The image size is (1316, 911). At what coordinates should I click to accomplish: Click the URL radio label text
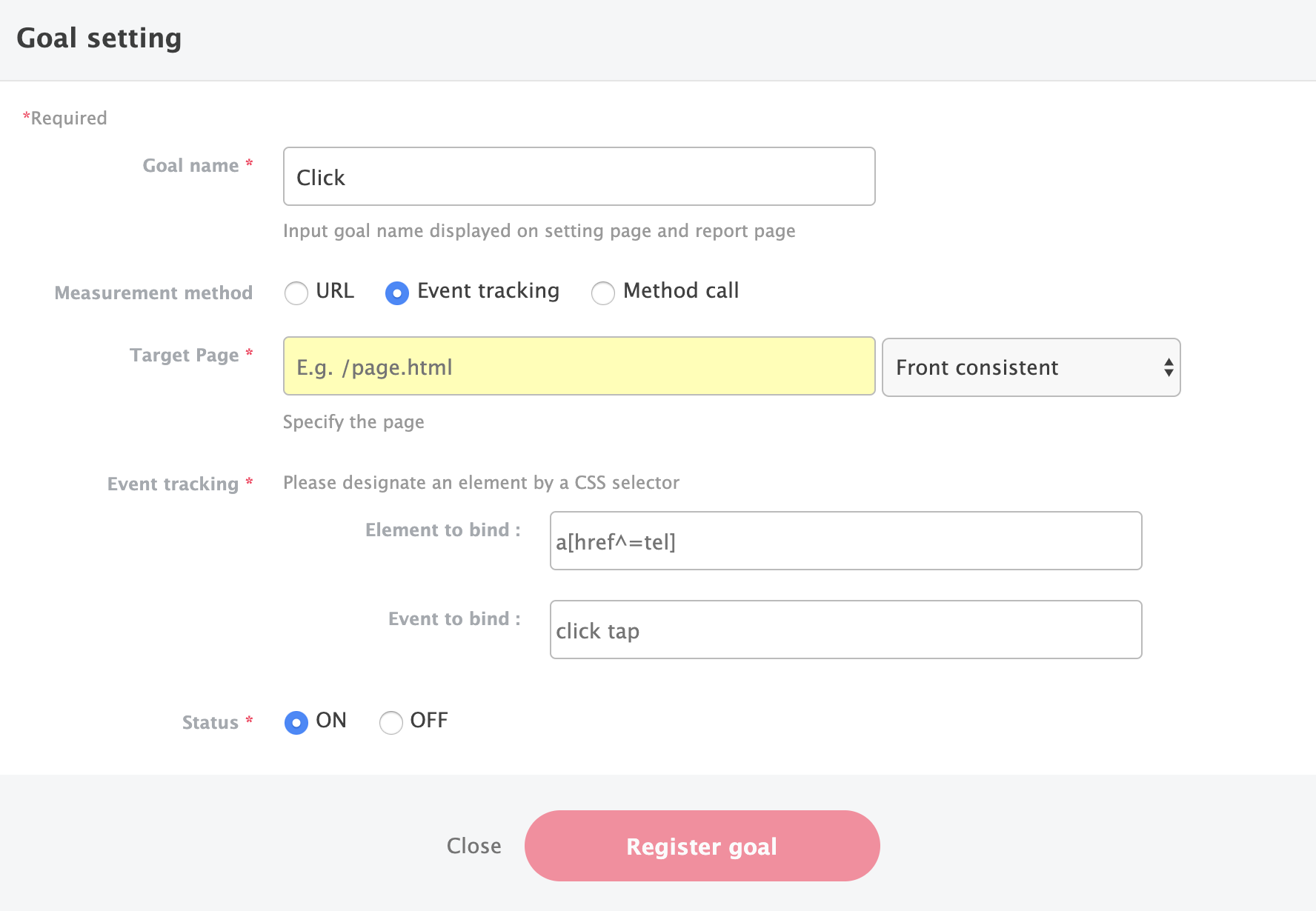(335, 291)
